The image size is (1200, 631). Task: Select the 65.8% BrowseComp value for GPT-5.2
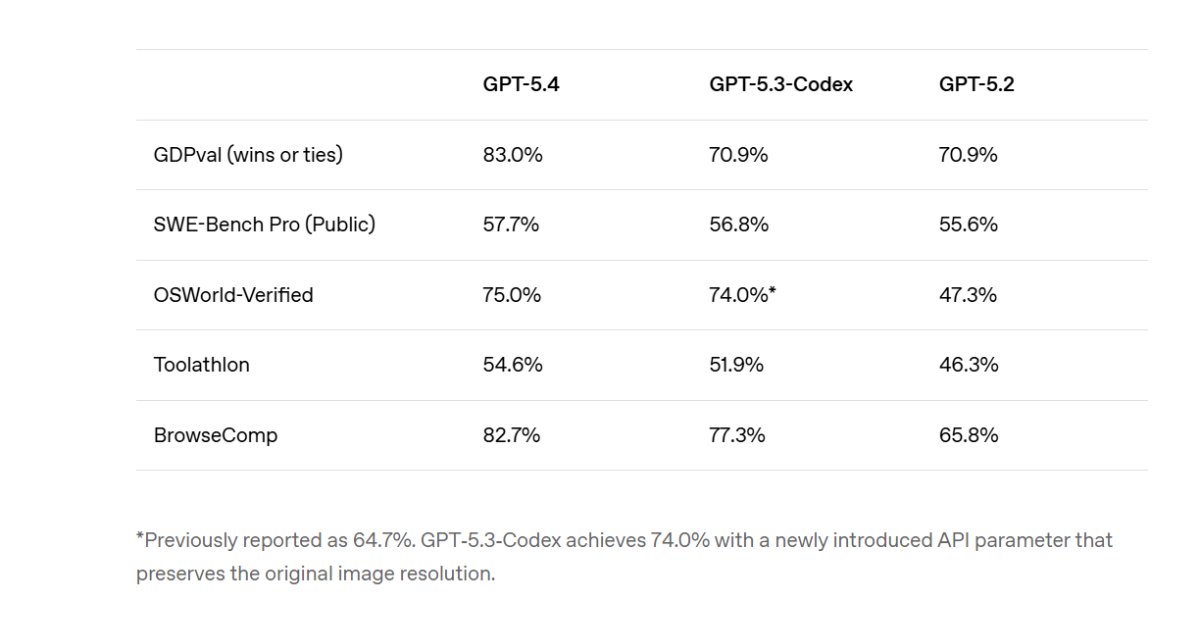click(x=968, y=435)
